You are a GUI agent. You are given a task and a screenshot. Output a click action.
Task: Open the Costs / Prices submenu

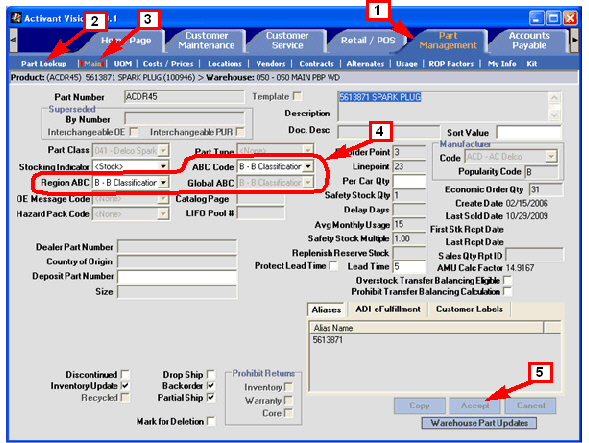tap(168, 64)
